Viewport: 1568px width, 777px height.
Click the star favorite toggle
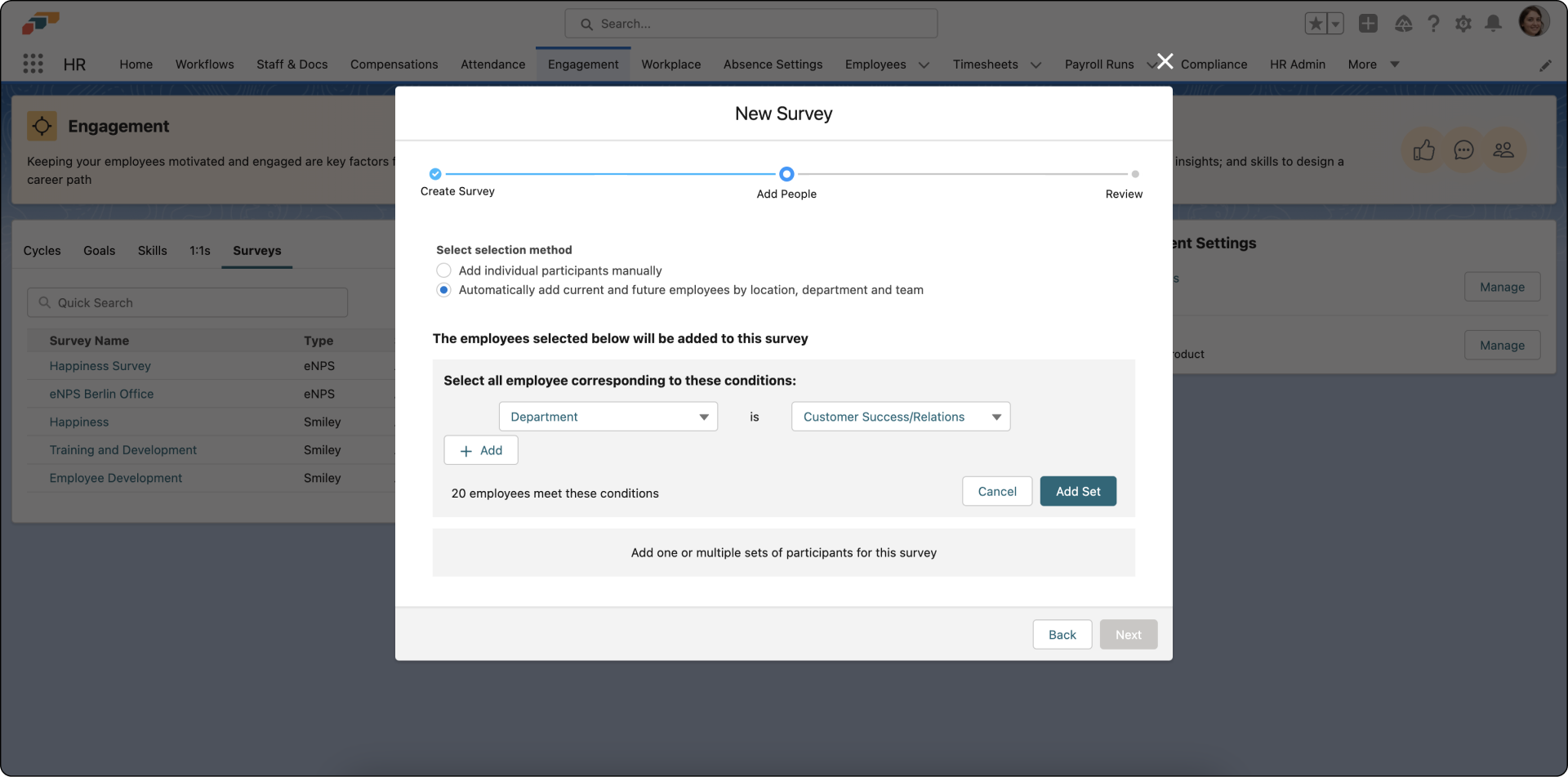[1316, 24]
